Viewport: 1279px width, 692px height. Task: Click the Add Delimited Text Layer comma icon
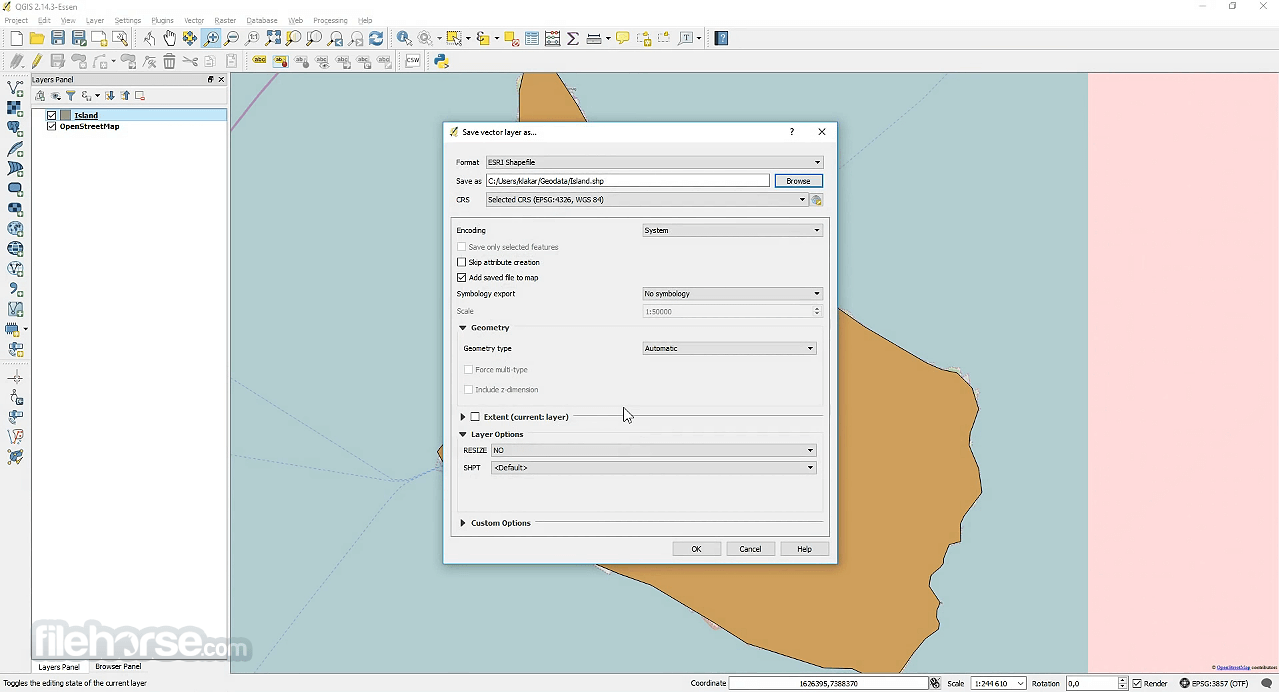pyautogui.click(x=15, y=289)
